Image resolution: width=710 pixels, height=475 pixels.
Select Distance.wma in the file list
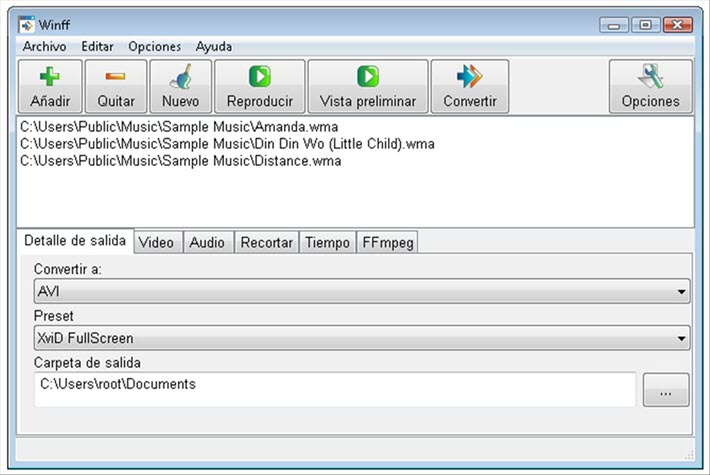[x=181, y=161]
